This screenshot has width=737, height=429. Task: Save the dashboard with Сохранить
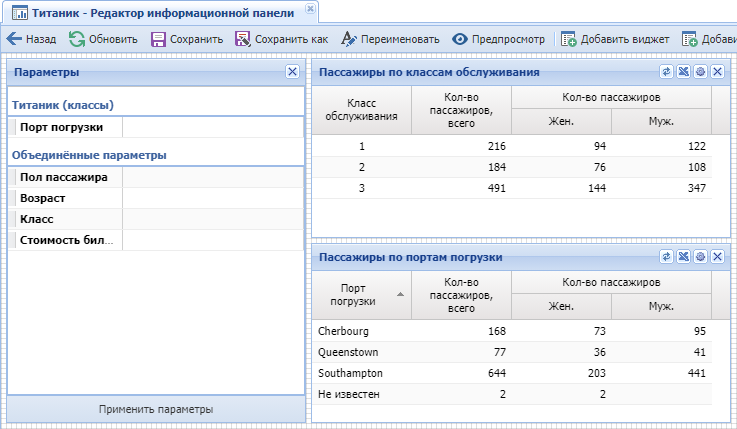click(187, 39)
